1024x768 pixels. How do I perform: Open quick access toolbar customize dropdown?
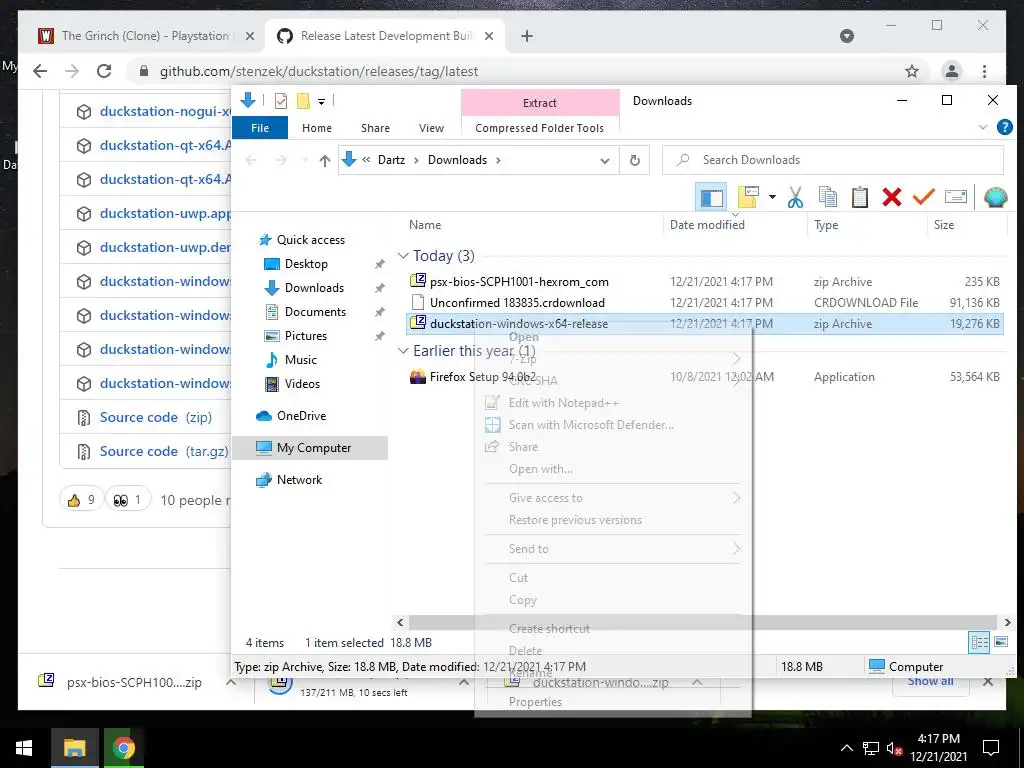[321, 101]
